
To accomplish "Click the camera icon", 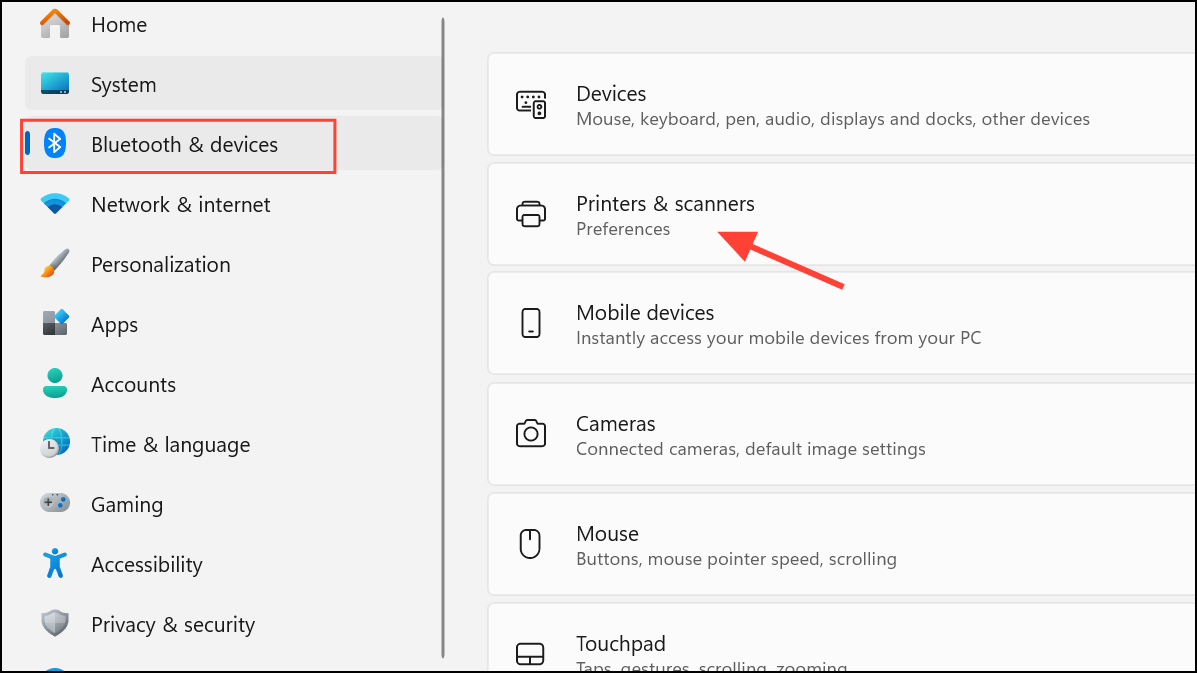I will pyautogui.click(x=530, y=434).
